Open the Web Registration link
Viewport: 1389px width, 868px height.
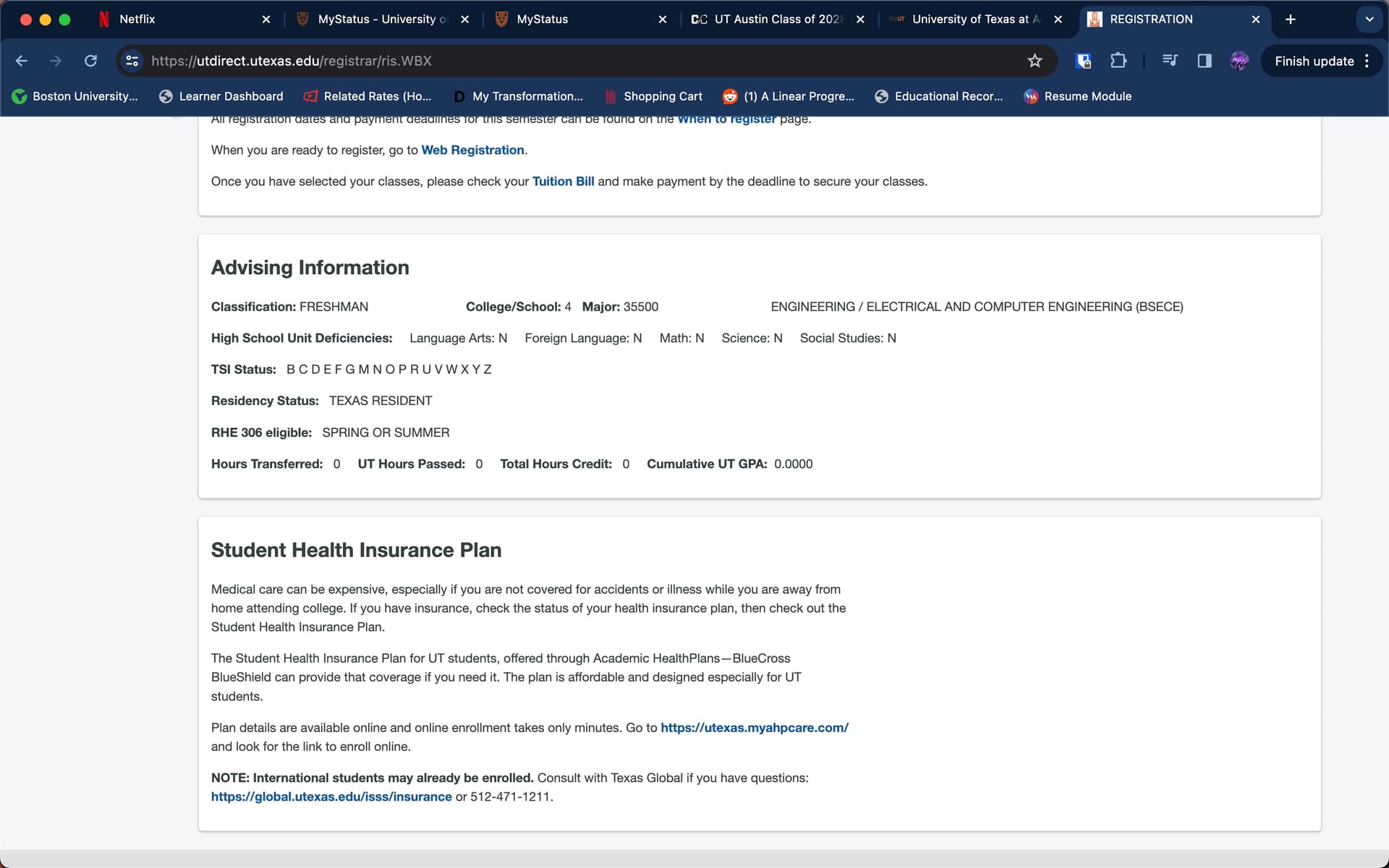472,150
